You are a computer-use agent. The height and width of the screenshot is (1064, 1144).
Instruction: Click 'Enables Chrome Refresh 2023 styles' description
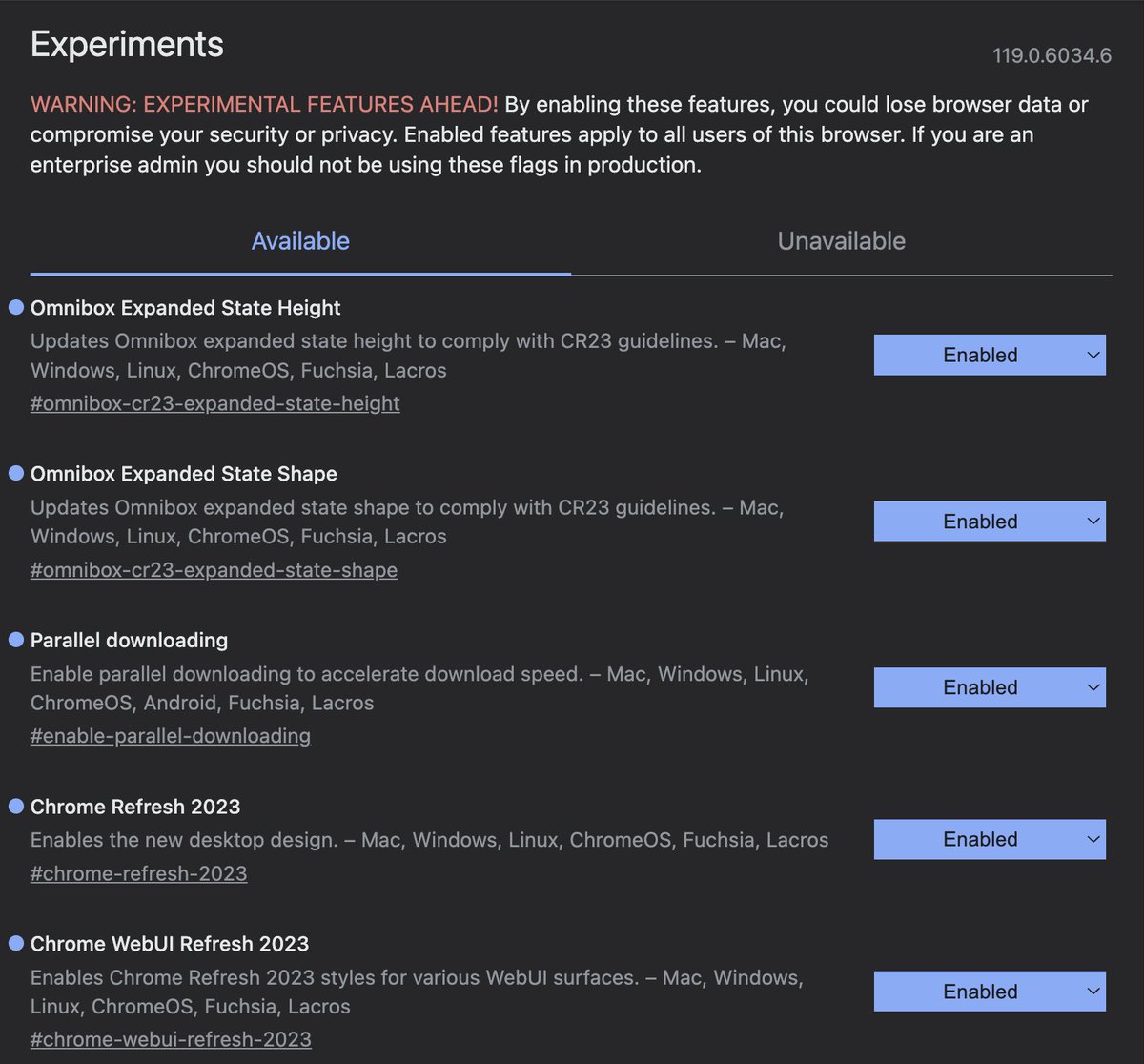[417, 992]
